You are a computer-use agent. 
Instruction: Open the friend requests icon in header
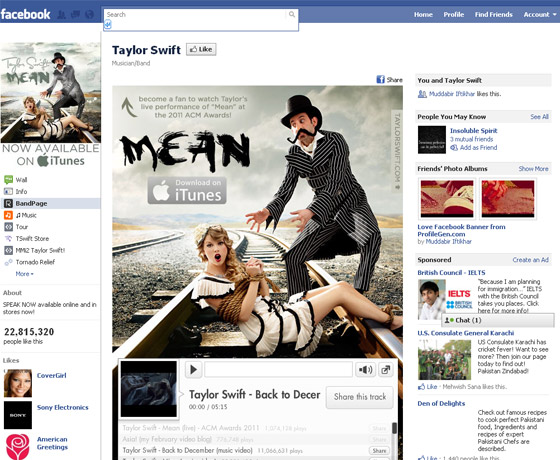click(61, 15)
